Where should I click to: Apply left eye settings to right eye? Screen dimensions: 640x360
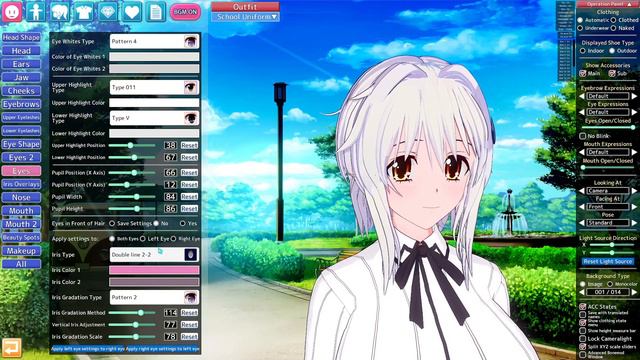[x=88, y=349]
